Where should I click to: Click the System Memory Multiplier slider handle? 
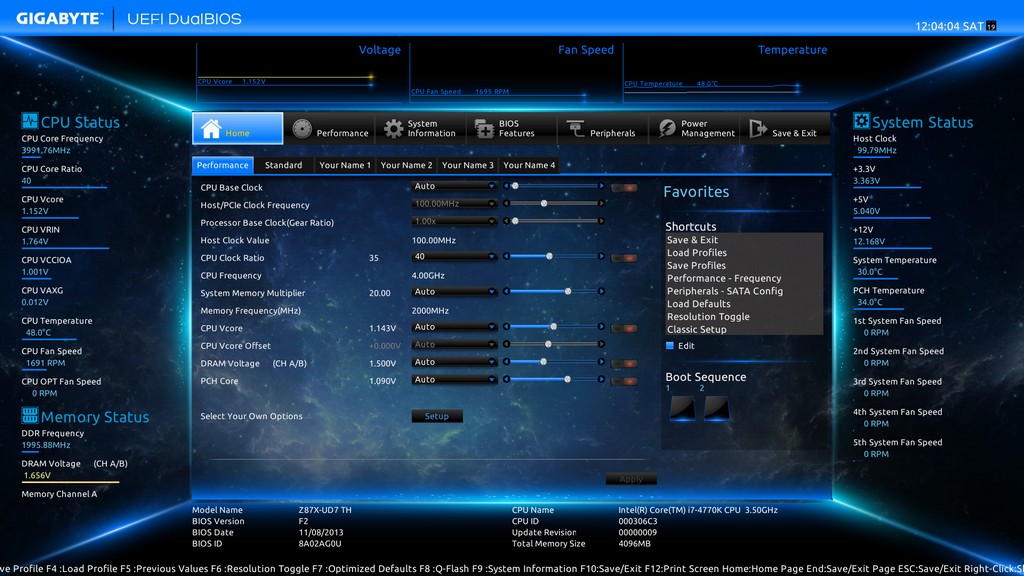[568, 291]
